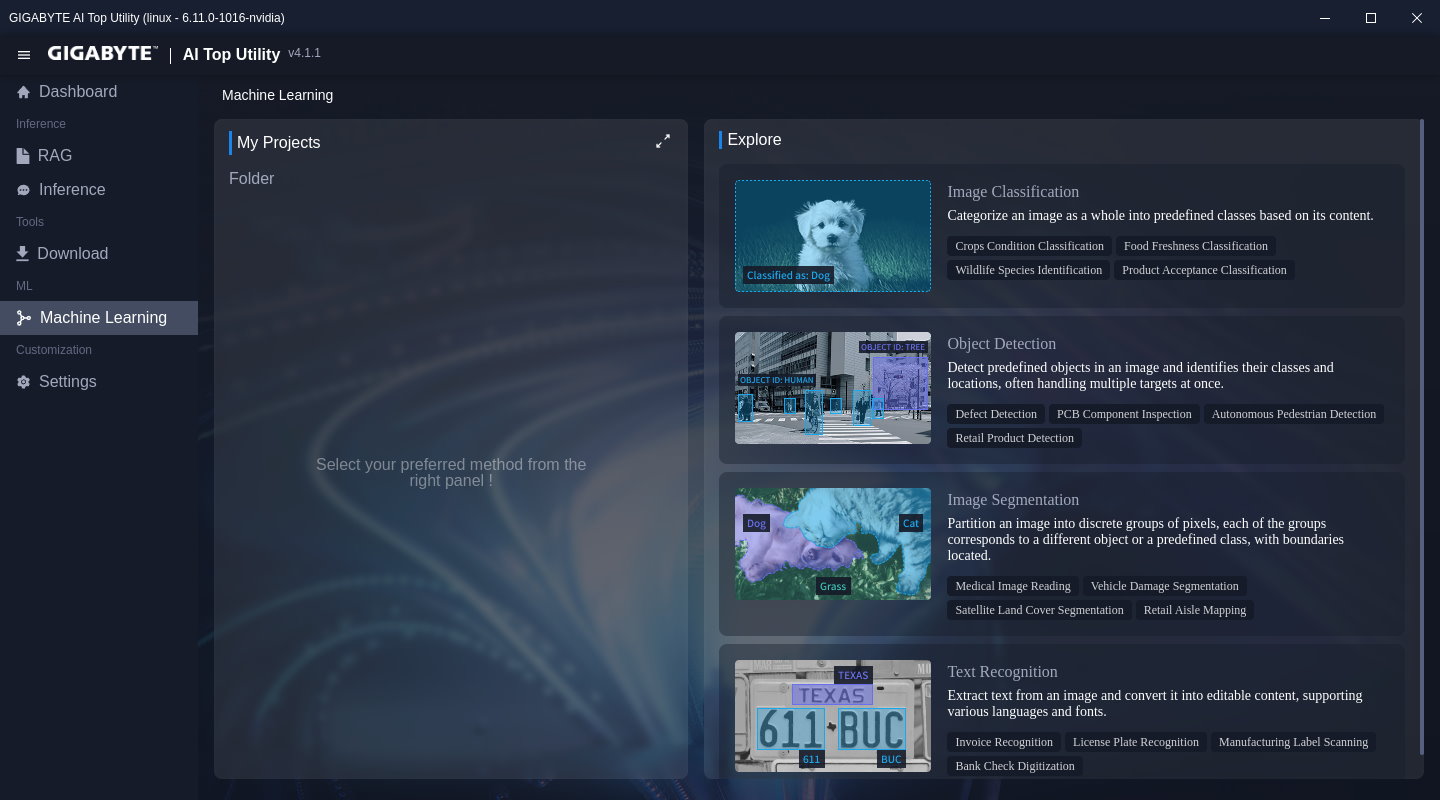1440x800 pixels.
Task: Open the Object Detection street thumbnail
Action: pos(832,388)
